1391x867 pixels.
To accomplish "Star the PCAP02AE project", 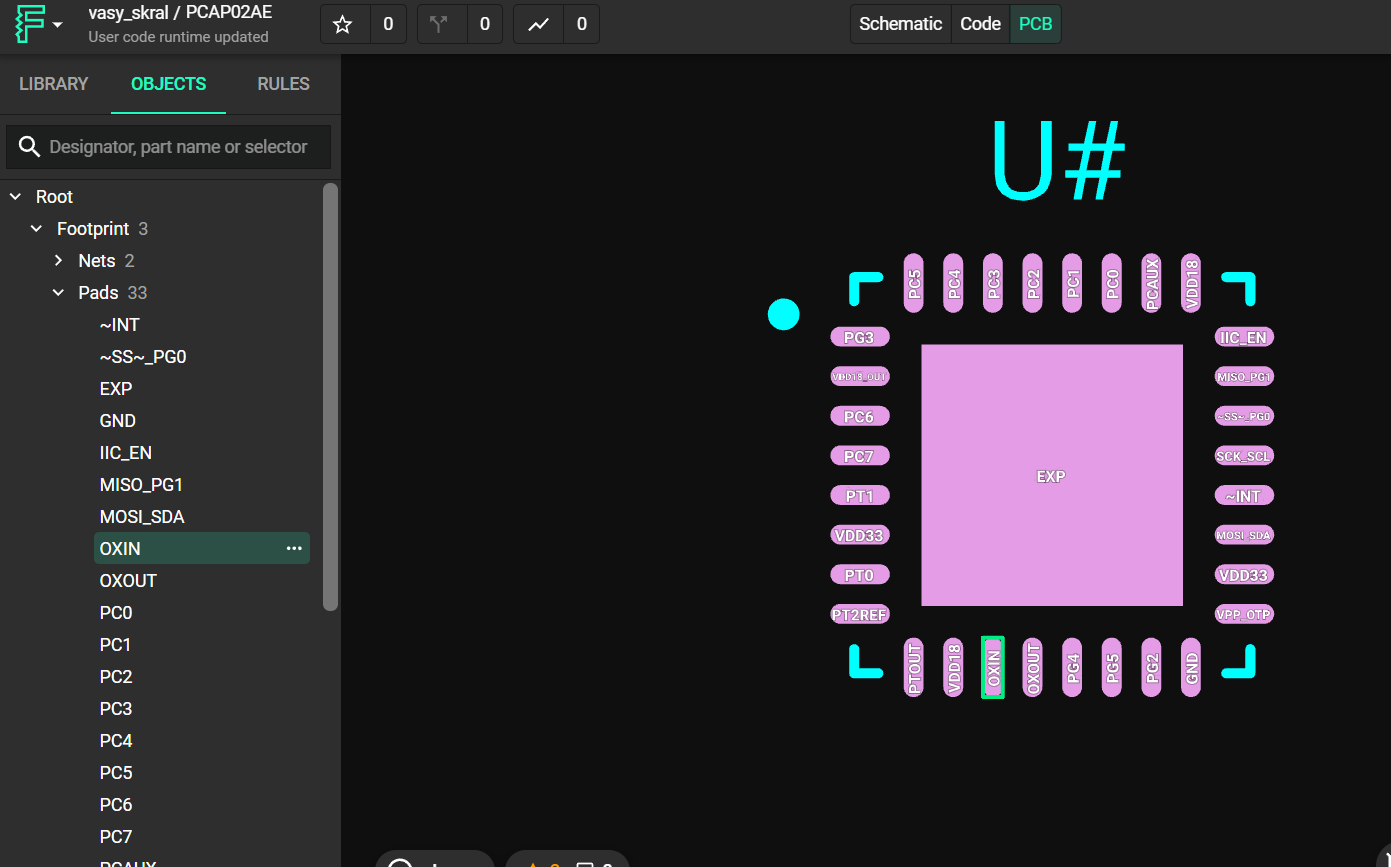I will point(343,24).
